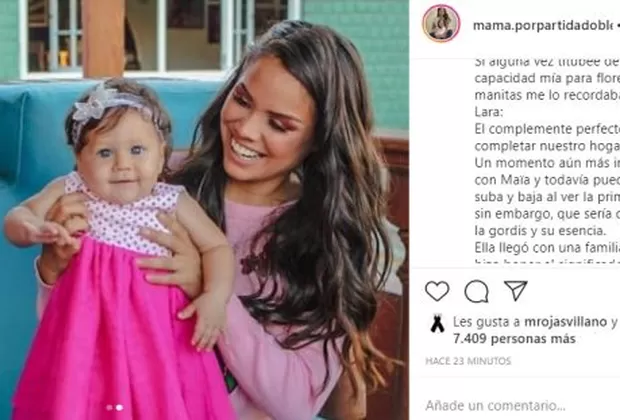Click the black ribbon liker avatar
This screenshot has height=420, width=620.
[437, 324]
